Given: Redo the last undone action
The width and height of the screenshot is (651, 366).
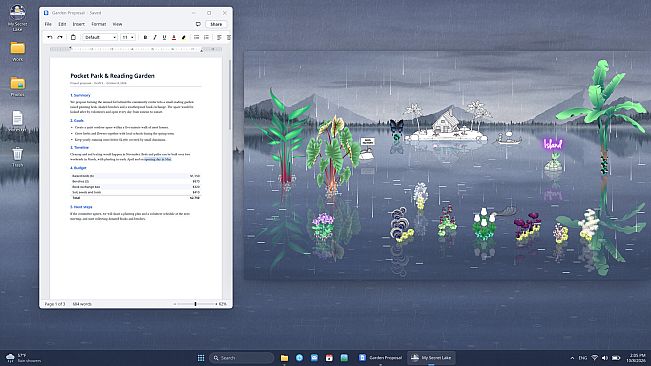Looking at the screenshot, I should tap(60, 37).
